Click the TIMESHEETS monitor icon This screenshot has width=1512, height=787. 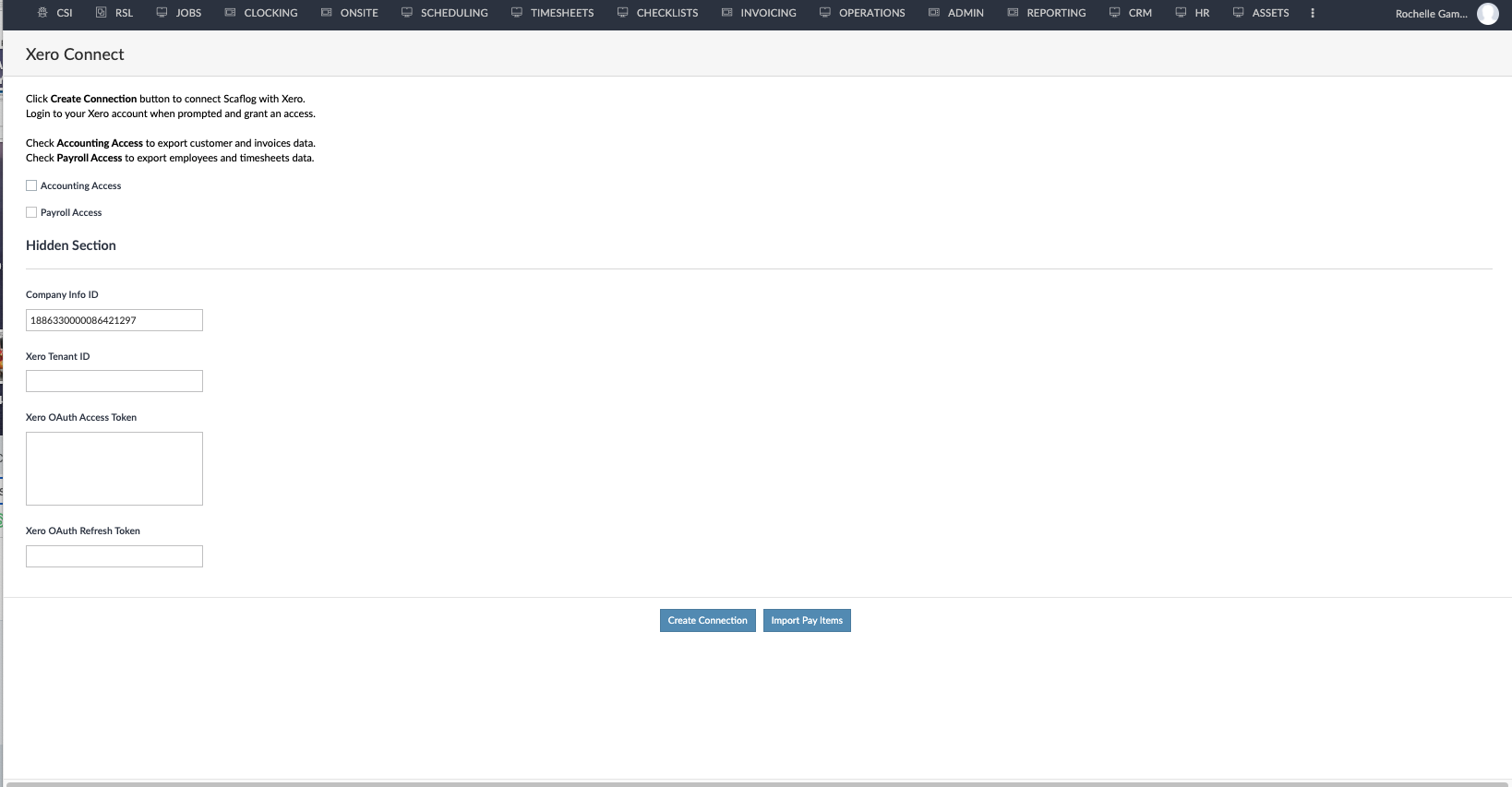point(516,13)
